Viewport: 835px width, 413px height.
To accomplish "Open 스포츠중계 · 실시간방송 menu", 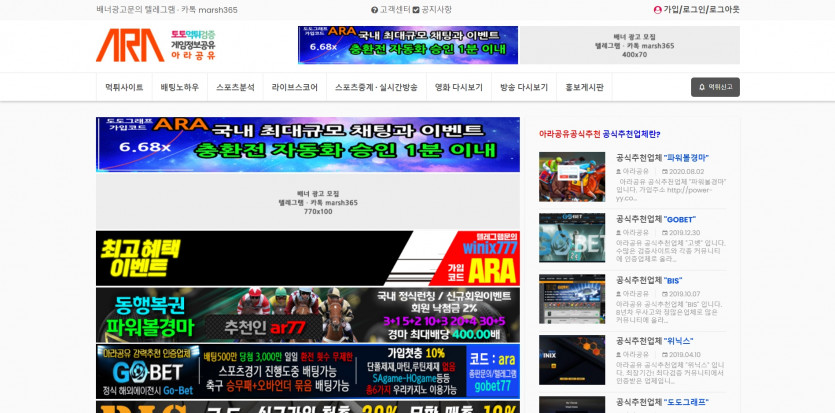I will click(x=376, y=87).
